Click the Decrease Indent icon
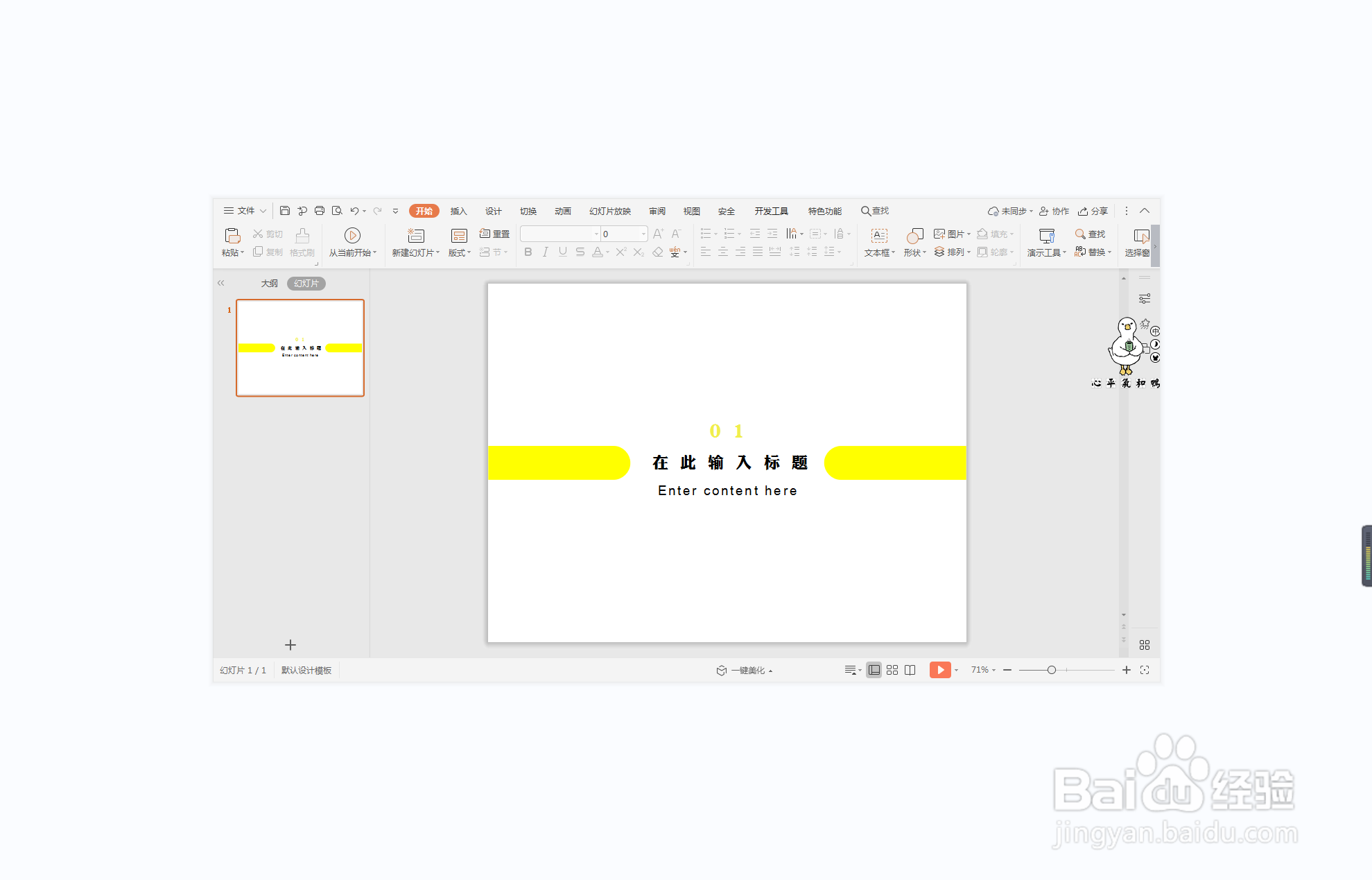This screenshot has height=880, width=1372. pyautogui.click(x=755, y=234)
